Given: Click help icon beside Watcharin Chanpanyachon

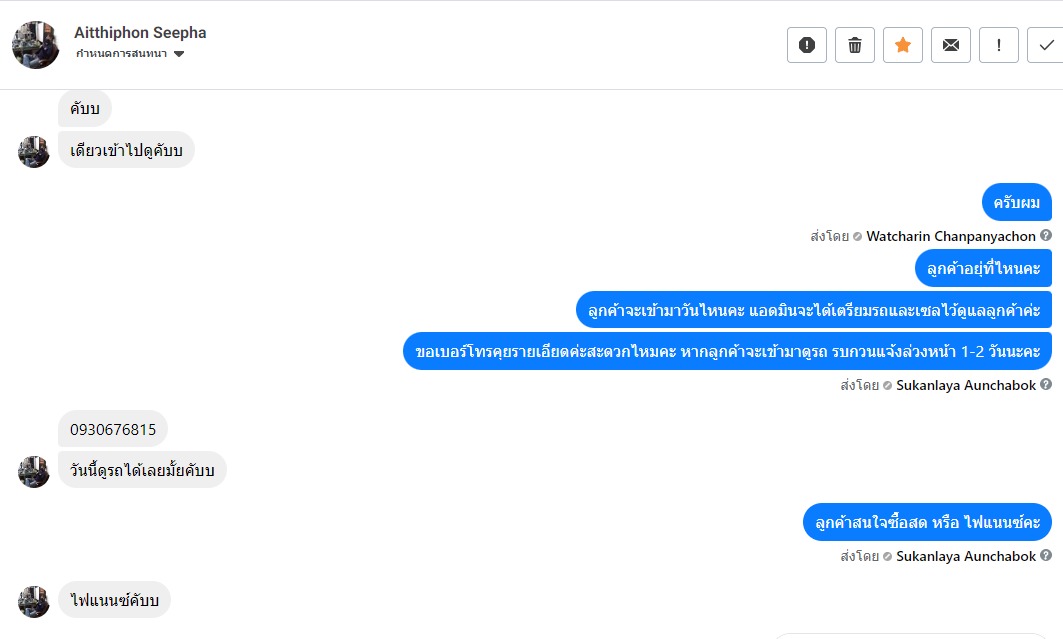Looking at the screenshot, I should (1046, 236).
